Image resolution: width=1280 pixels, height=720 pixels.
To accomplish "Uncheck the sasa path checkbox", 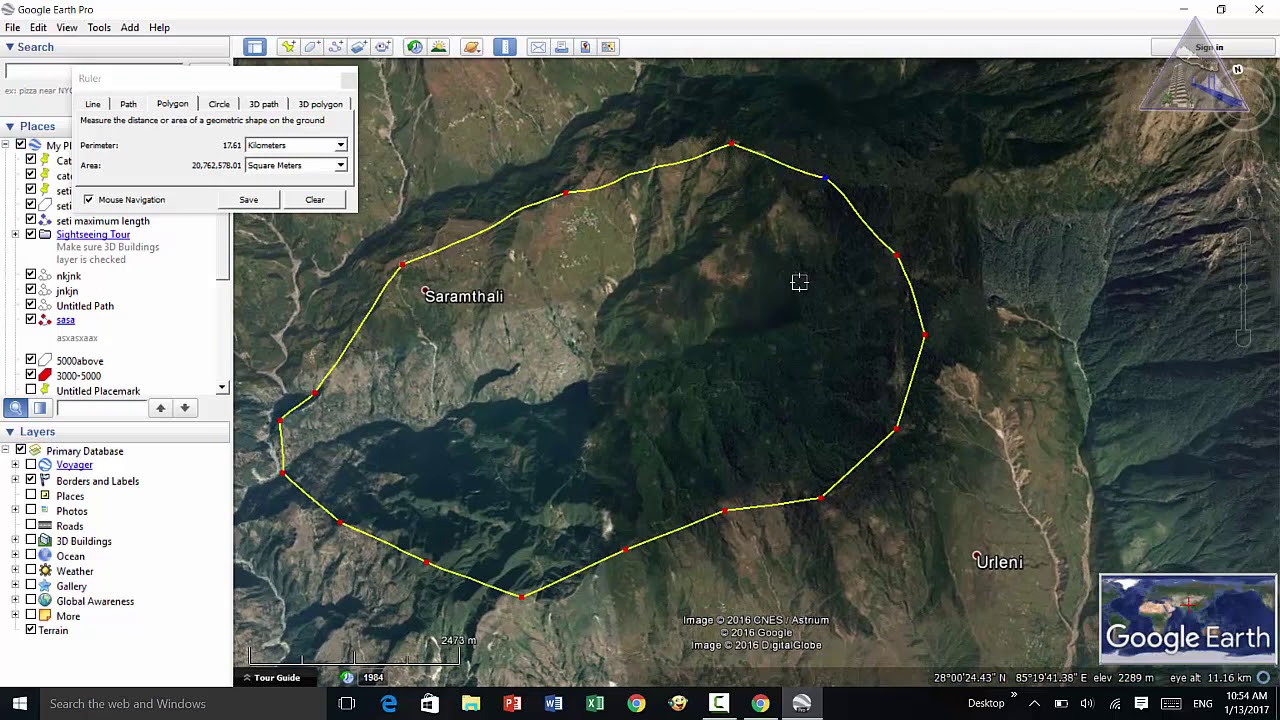I will click(x=31, y=320).
